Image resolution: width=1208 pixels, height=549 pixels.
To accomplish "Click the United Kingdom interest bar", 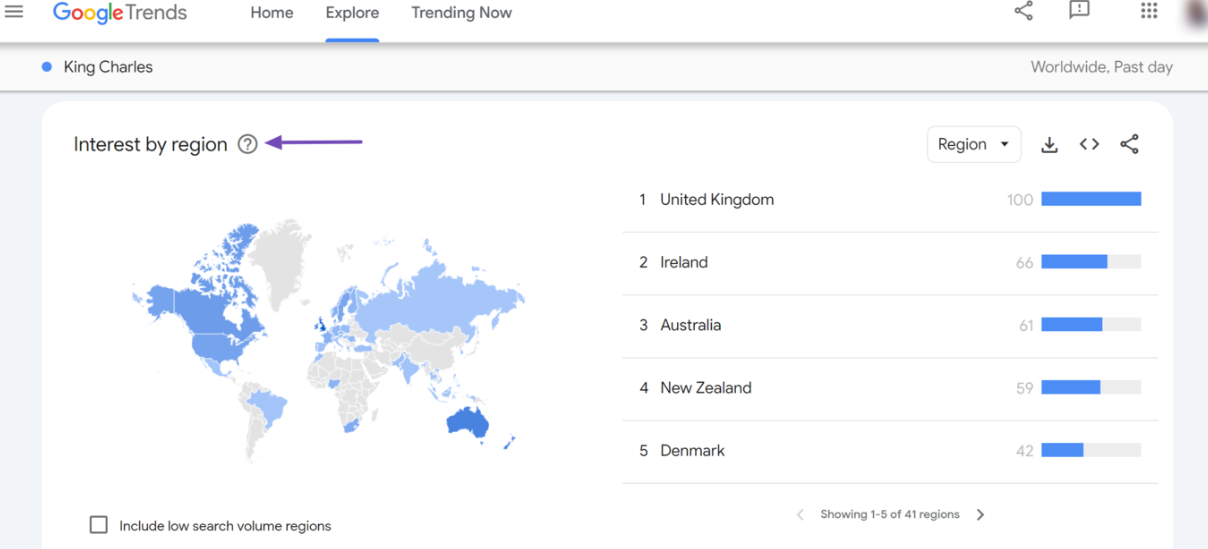I will (1091, 199).
